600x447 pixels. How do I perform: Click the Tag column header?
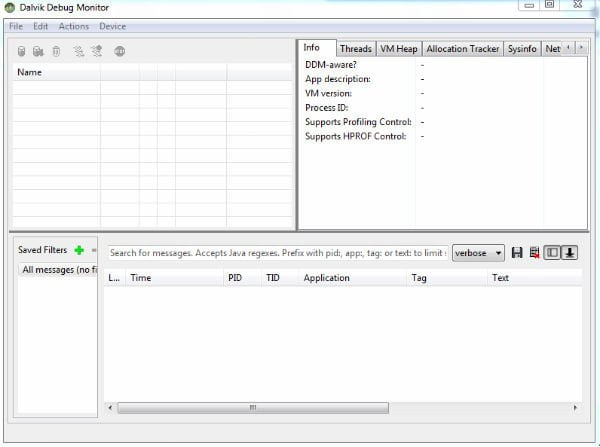tap(447, 278)
